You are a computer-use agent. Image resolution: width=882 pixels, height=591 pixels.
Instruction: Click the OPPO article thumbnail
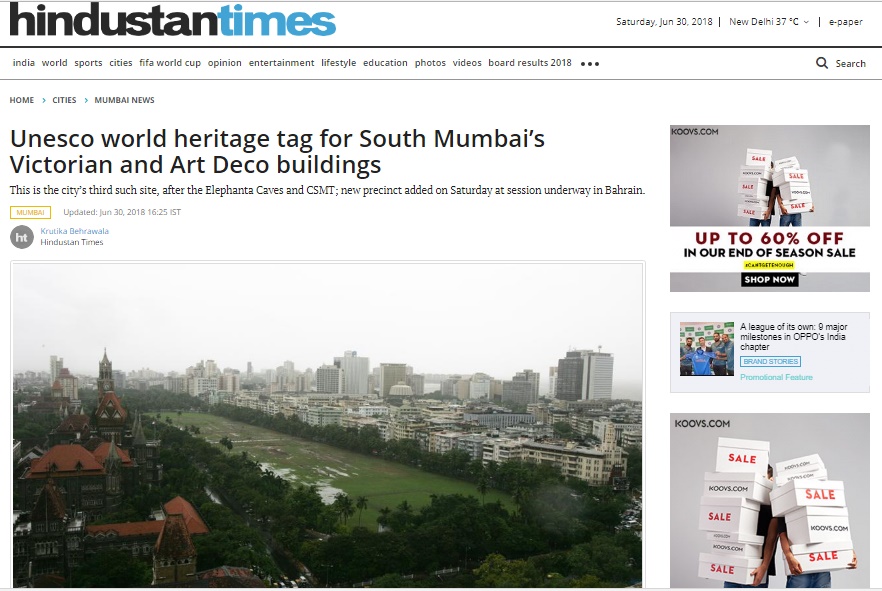pos(706,349)
